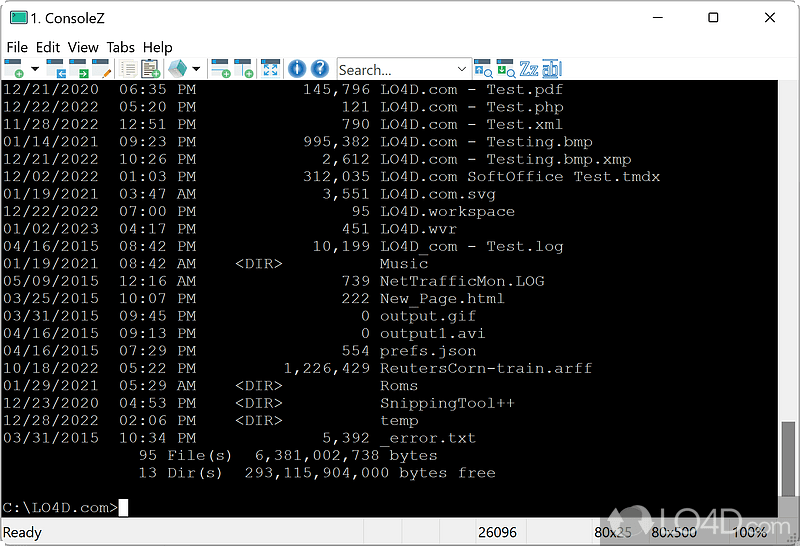Viewport: 800px width, 546px height.
Task: Maximize the ConsoleZ window
Action: pos(713,18)
